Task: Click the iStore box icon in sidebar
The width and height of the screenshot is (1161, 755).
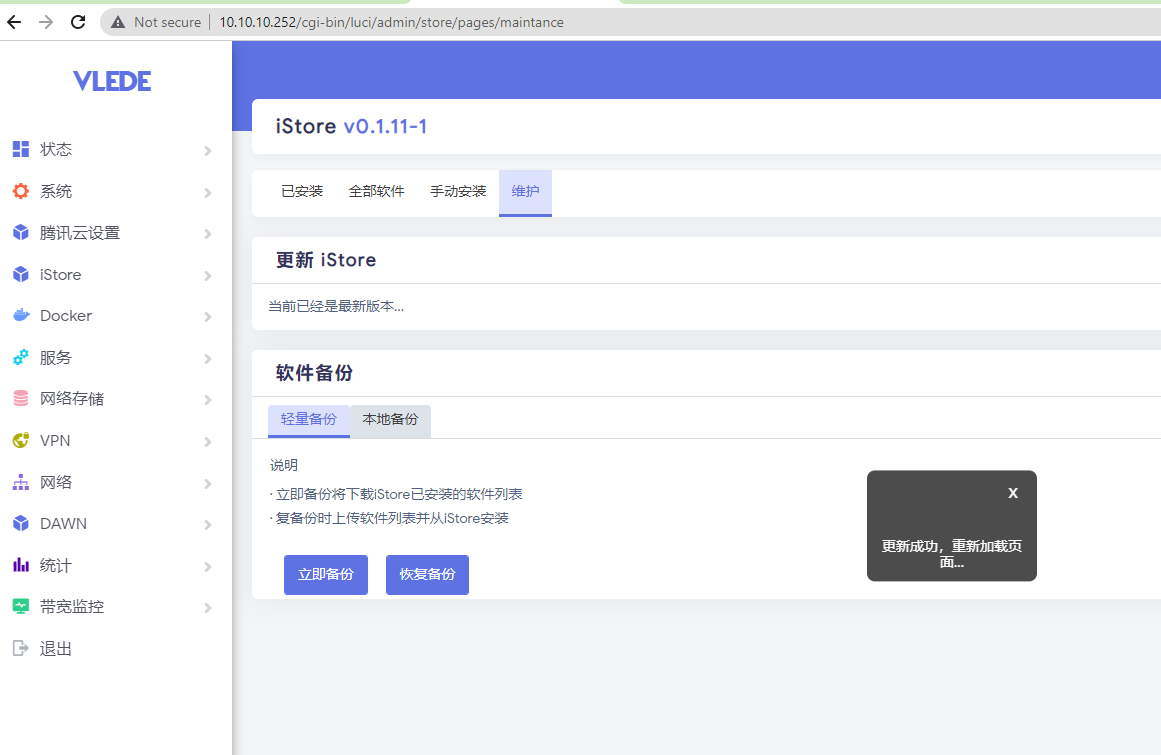Action: point(20,274)
